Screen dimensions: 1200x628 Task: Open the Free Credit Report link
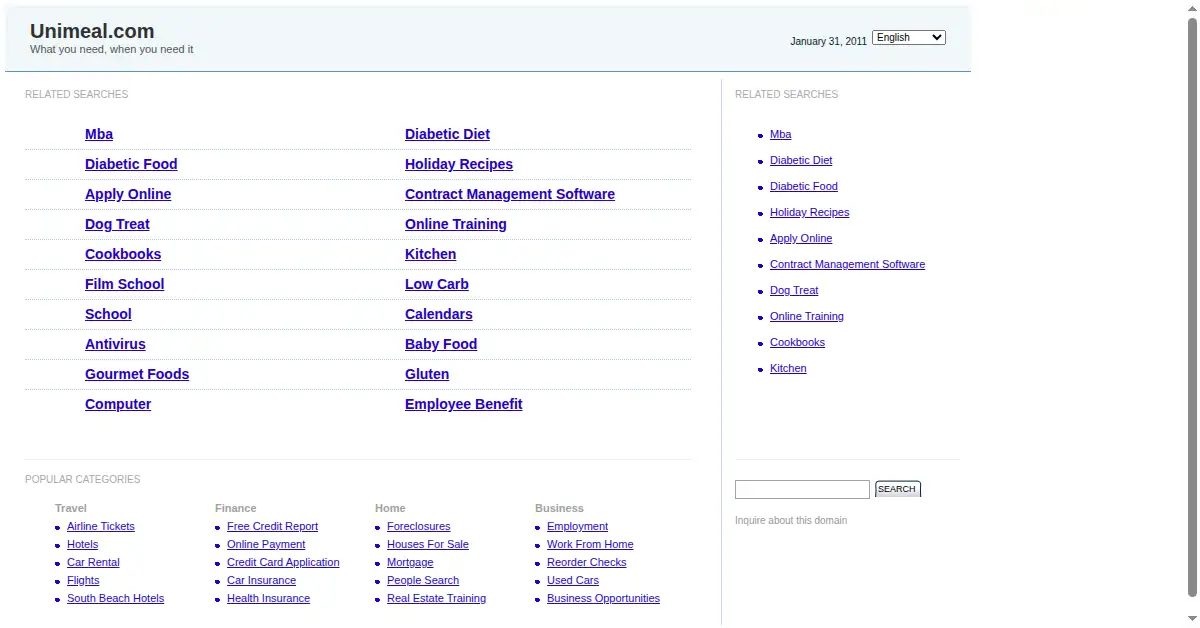pyautogui.click(x=273, y=526)
